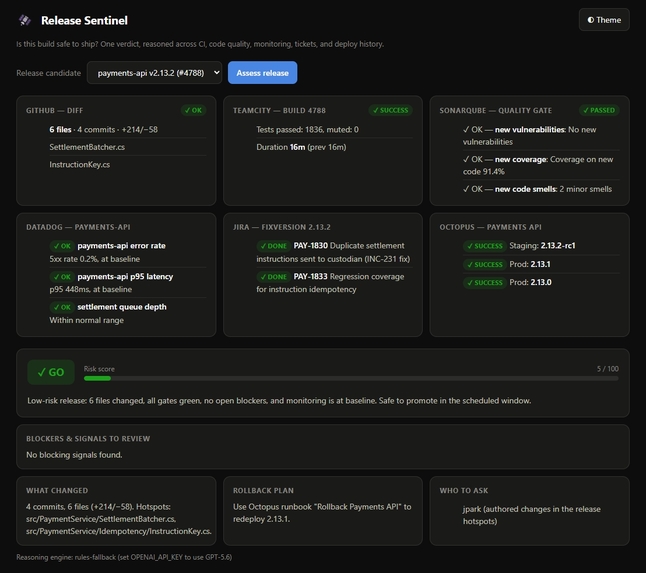Click Within normal range text
Viewport: 646px width, 573px height.
(87, 320)
